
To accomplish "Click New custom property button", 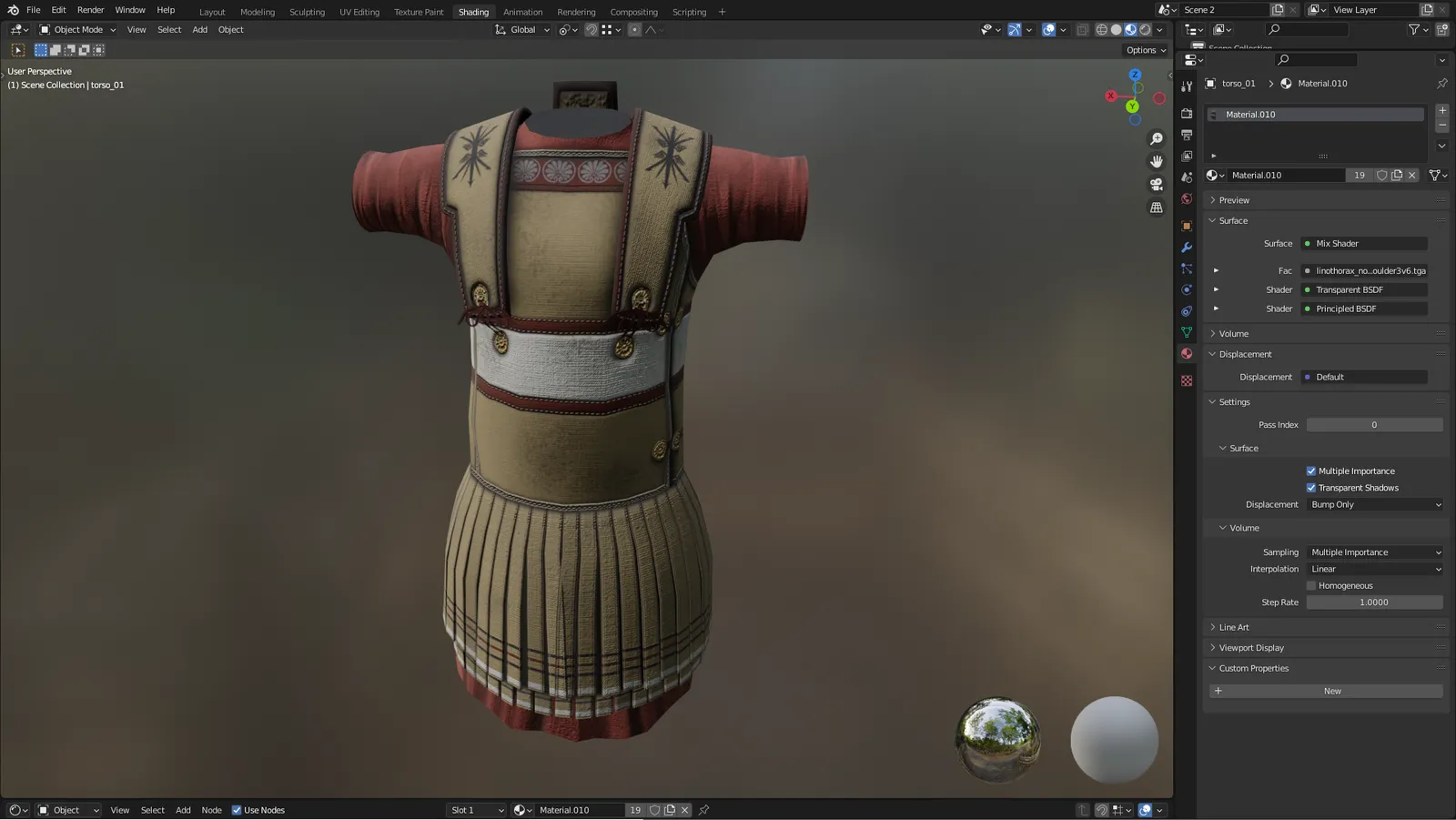I will 1326,692.
